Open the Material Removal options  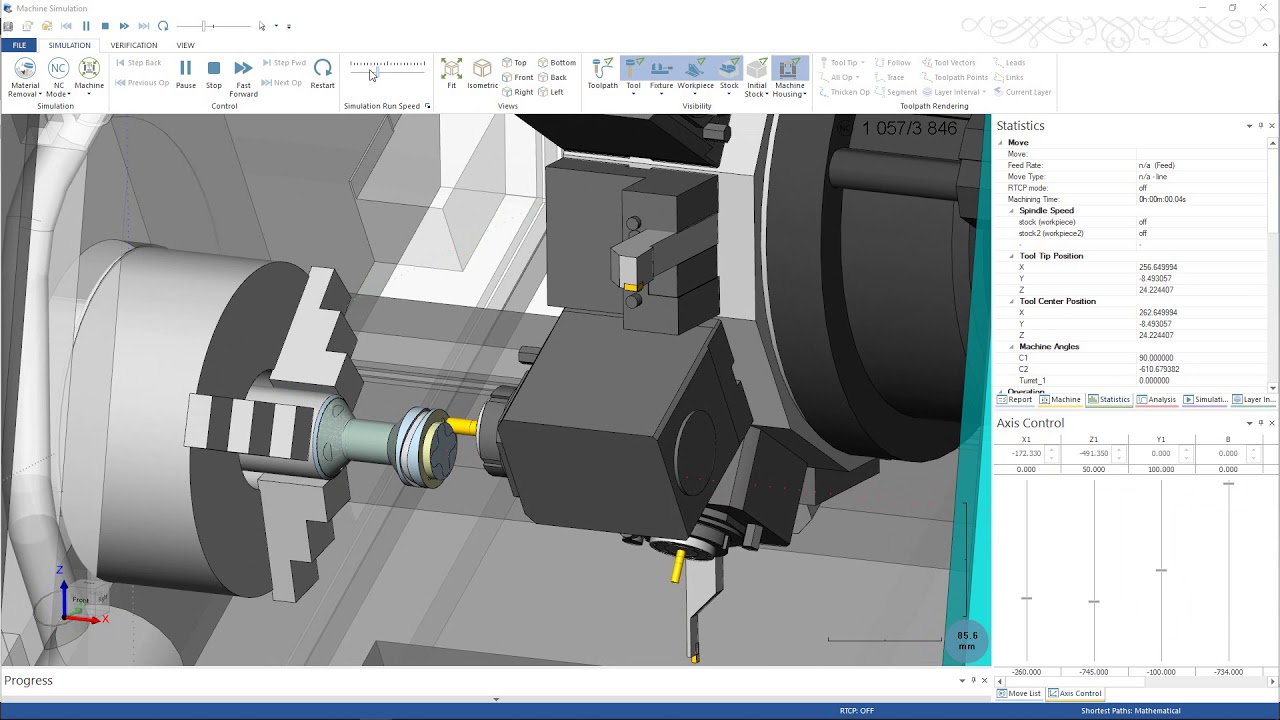click(x=25, y=77)
